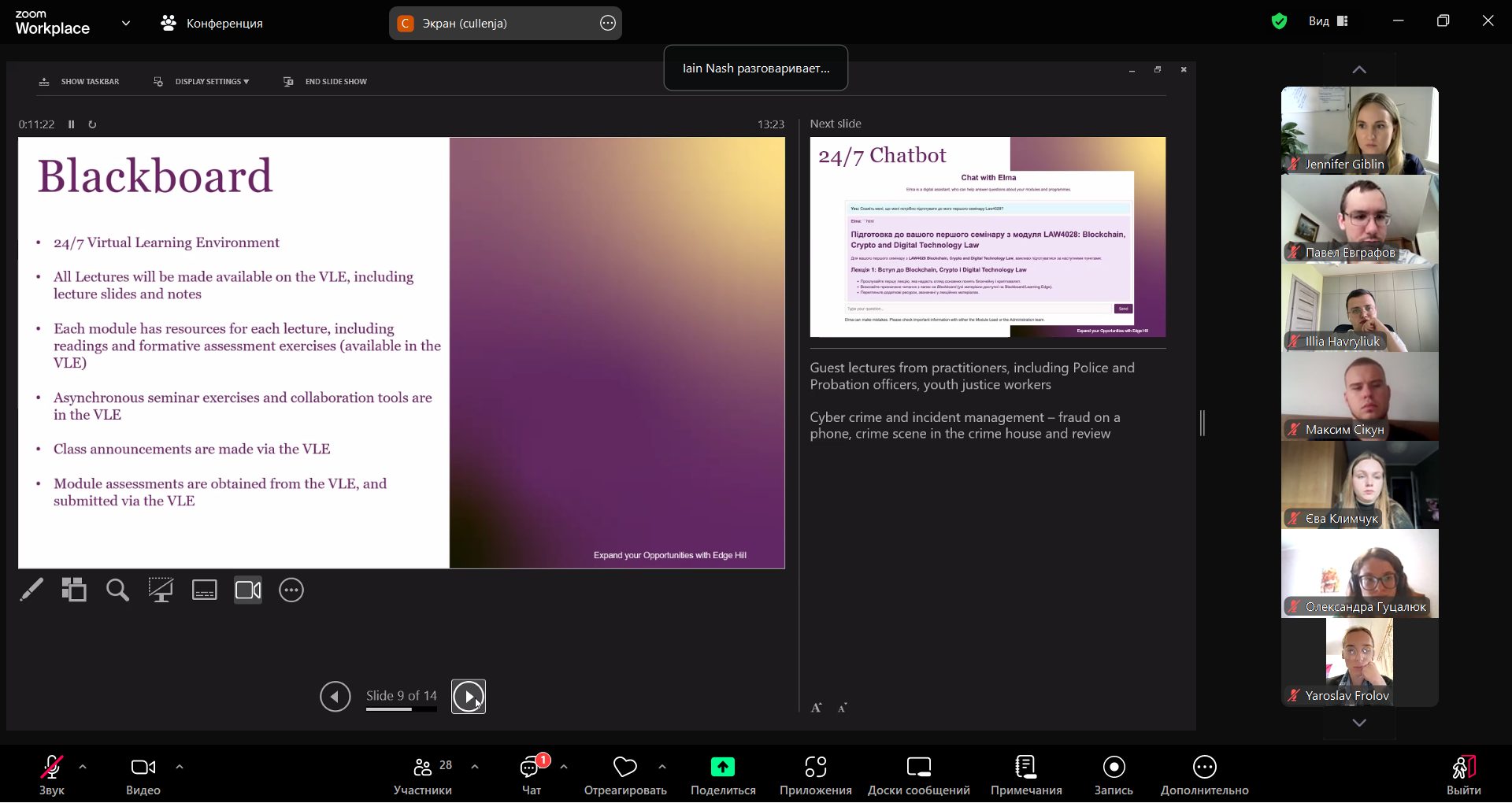Open the Вид view layout menu
1512x803 pixels.
tap(1329, 21)
